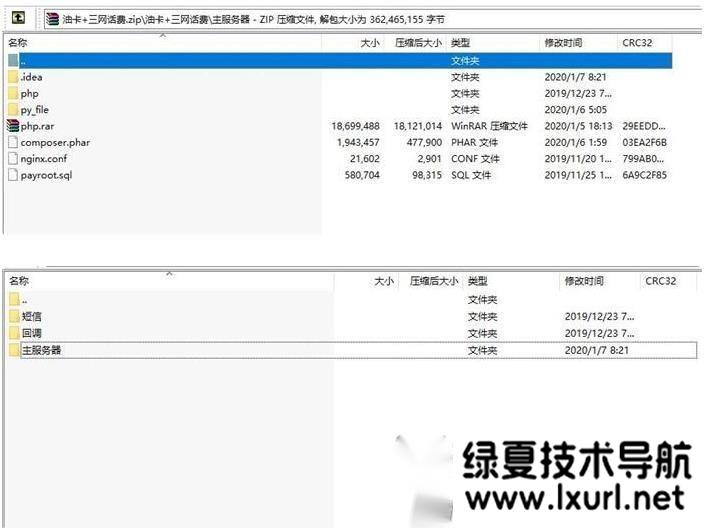The height and width of the screenshot is (528, 705).
Task: Select the 回调 folder icon in lower window
Action: (14, 333)
